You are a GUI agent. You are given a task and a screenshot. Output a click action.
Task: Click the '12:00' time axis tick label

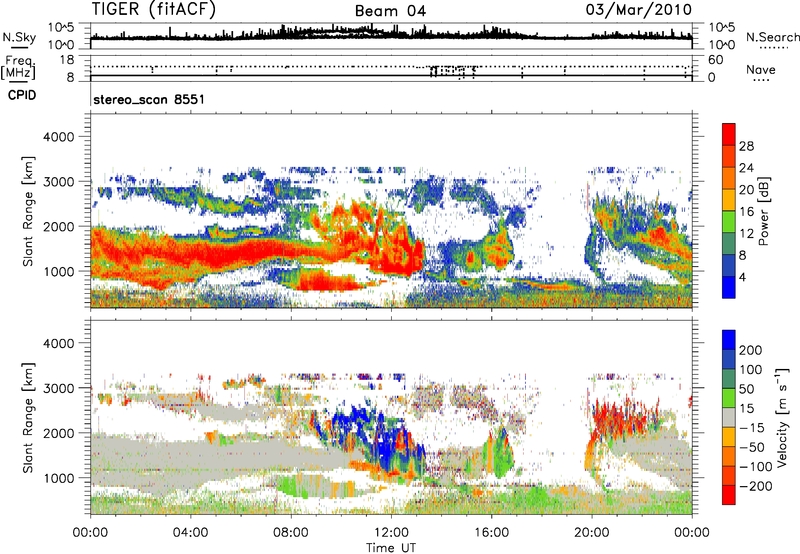(x=391, y=533)
